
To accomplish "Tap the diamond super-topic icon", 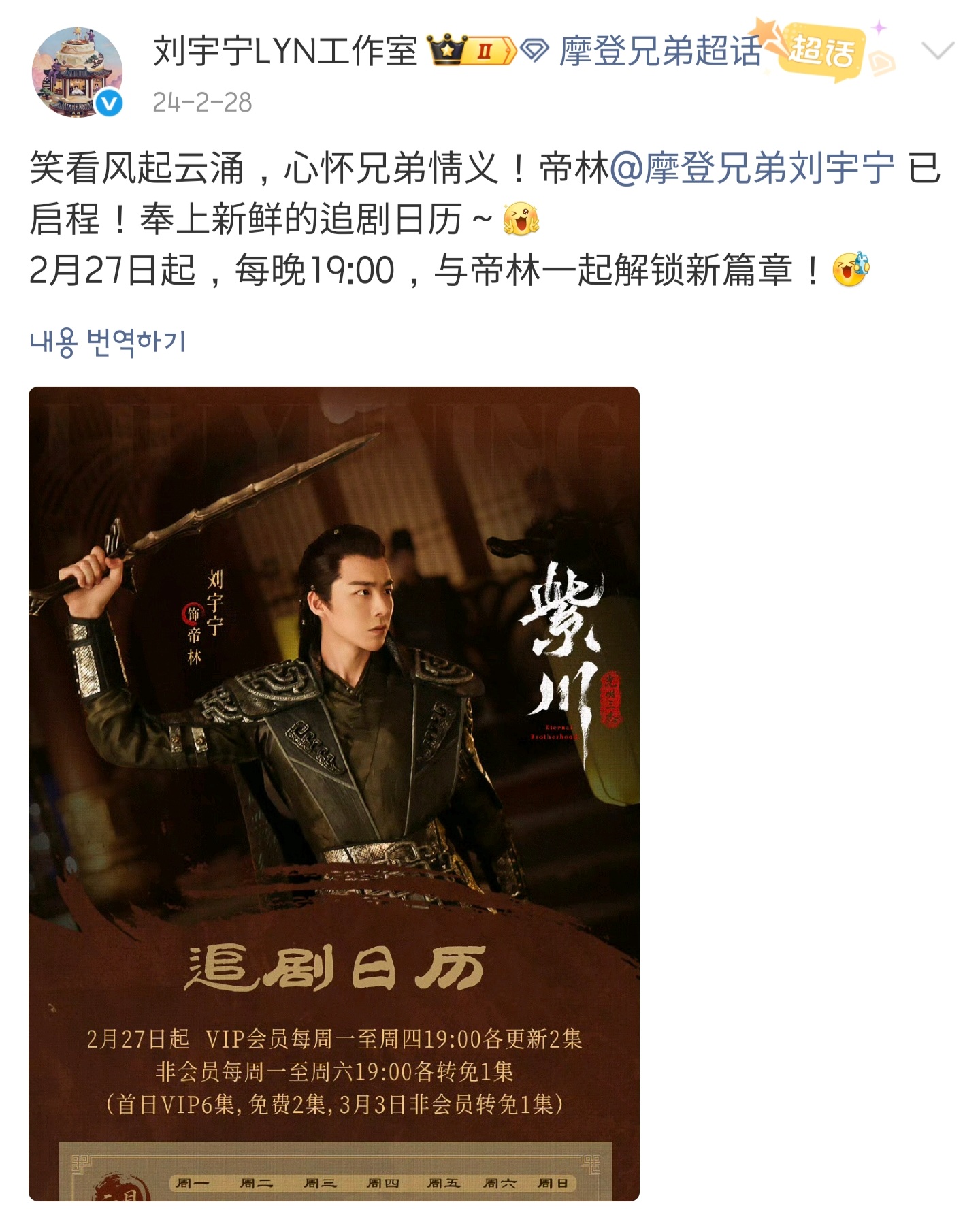I will click(535, 50).
